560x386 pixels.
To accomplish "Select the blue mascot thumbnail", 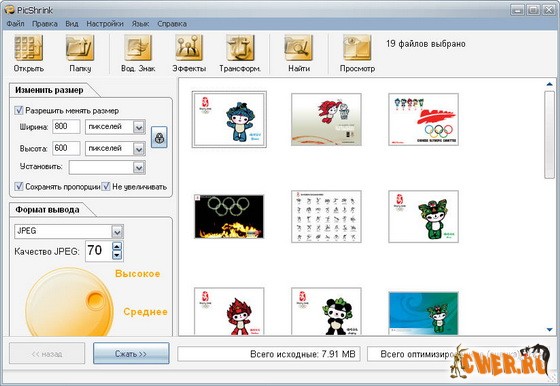I will [229, 119].
